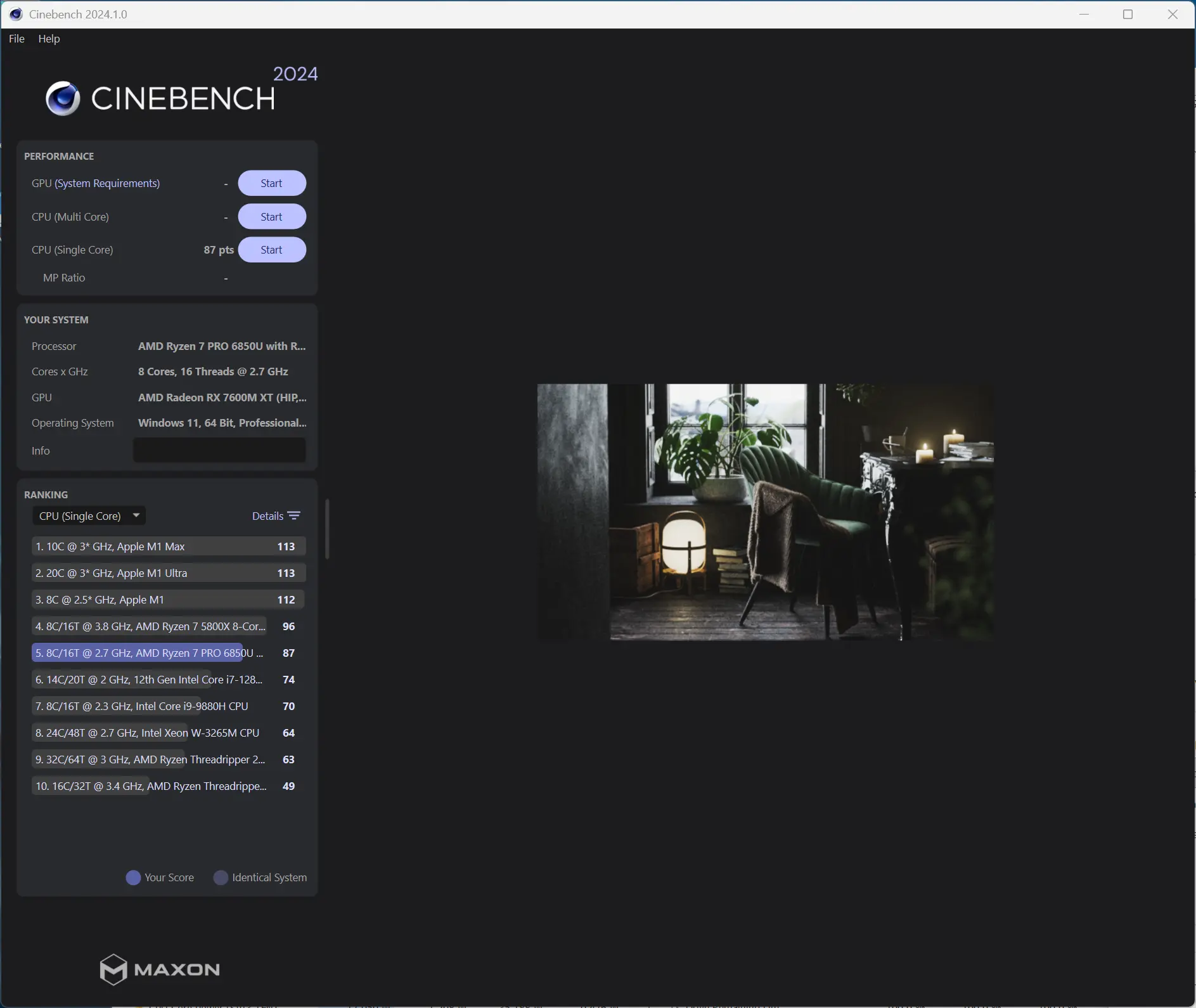Image resolution: width=1196 pixels, height=1008 pixels.
Task: Open the File menu
Action: [x=16, y=39]
